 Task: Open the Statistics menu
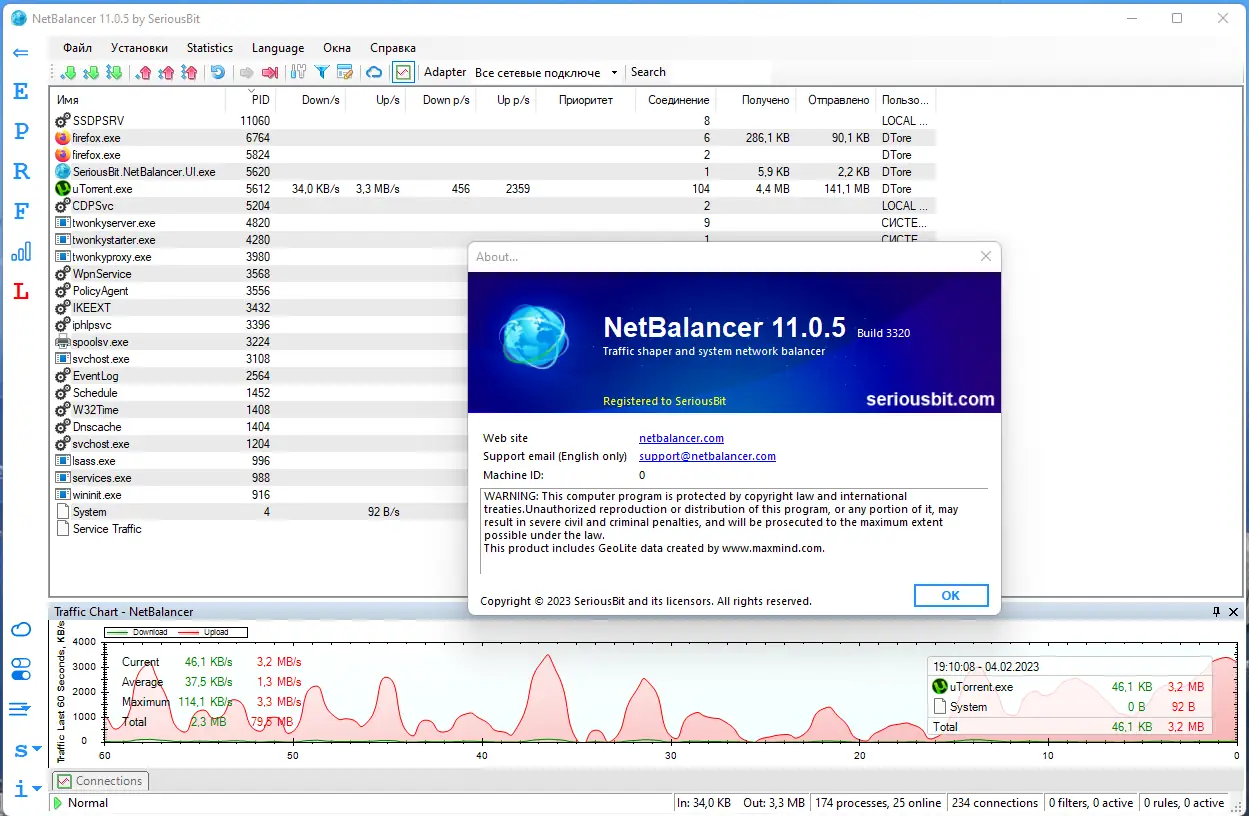210,48
